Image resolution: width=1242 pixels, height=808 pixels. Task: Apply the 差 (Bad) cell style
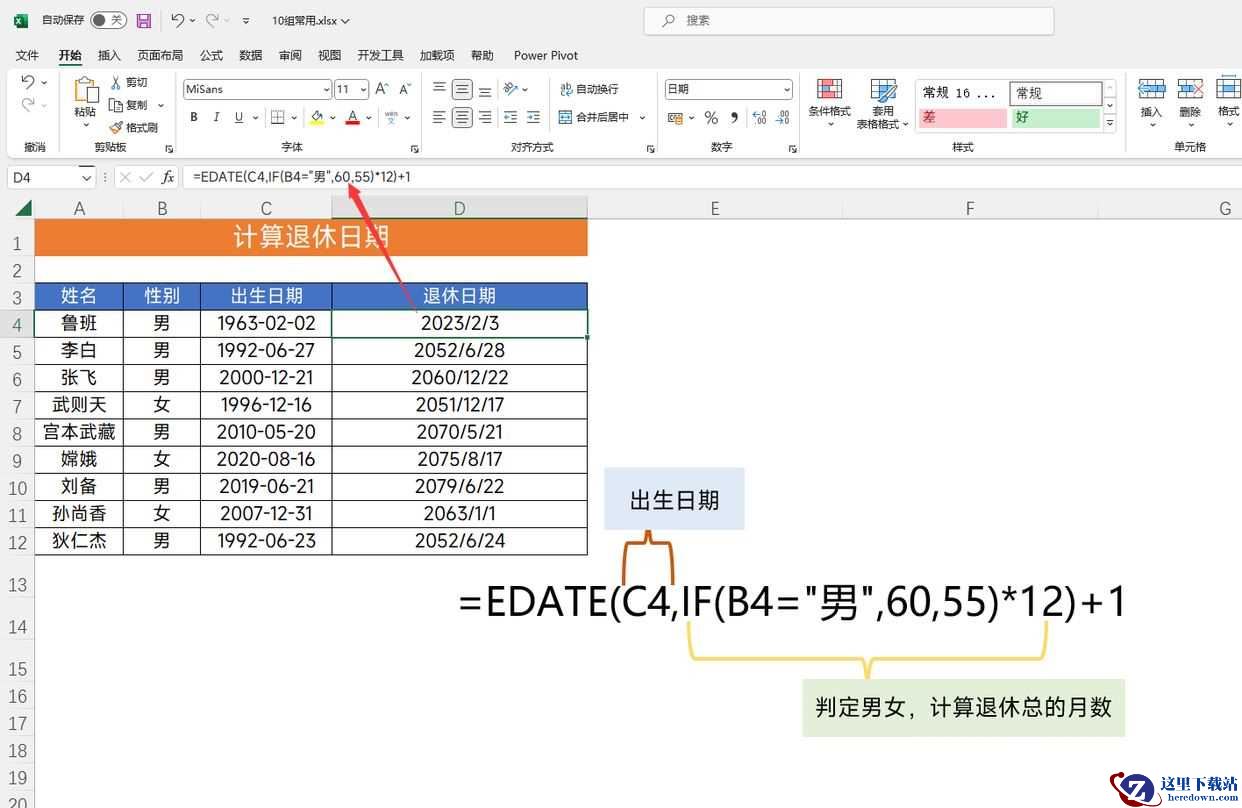click(x=962, y=117)
